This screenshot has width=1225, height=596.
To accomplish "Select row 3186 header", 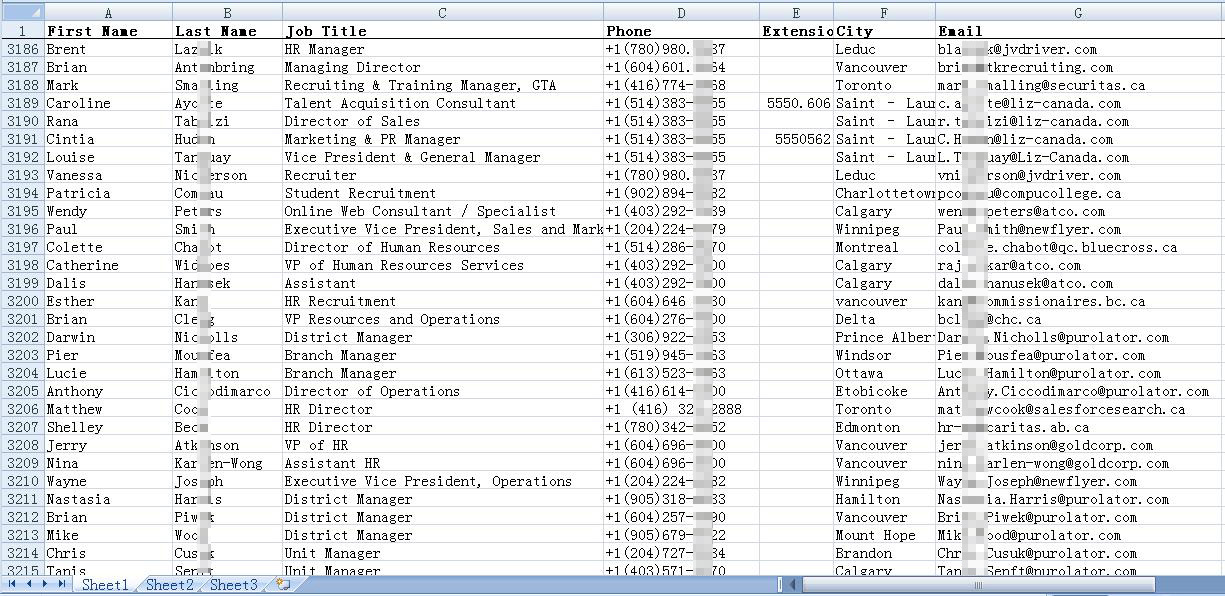I will [x=21, y=49].
